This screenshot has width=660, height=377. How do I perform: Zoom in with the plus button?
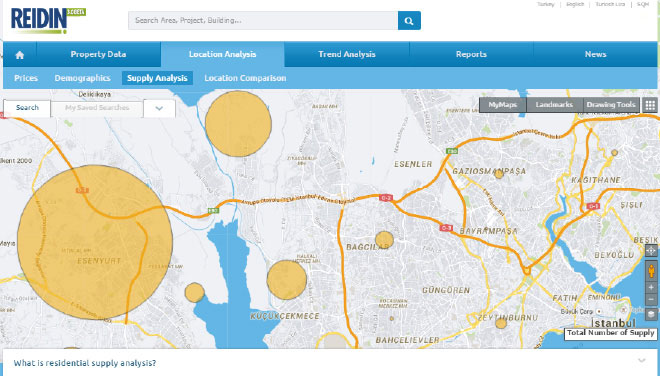[651, 287]
